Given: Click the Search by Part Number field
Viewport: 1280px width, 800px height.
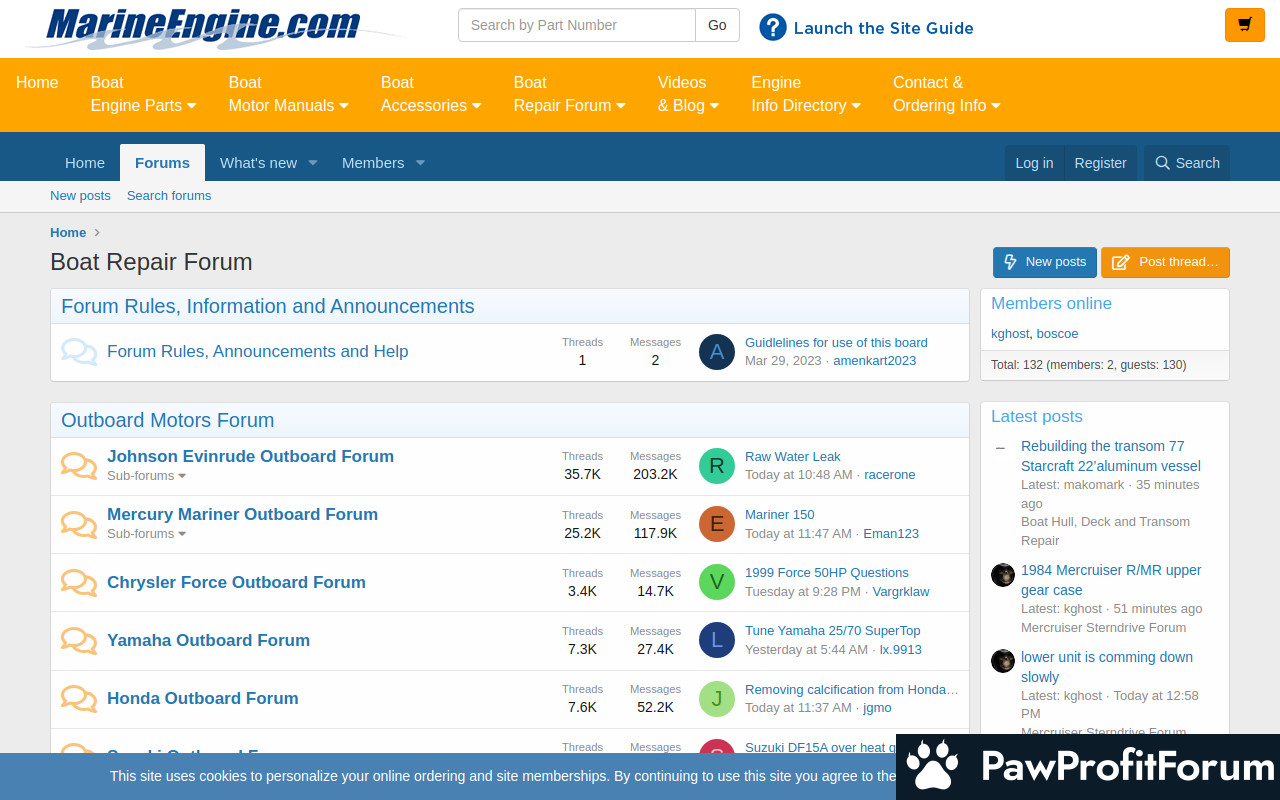Looking at the screenshot, I should tap(576, 25).
